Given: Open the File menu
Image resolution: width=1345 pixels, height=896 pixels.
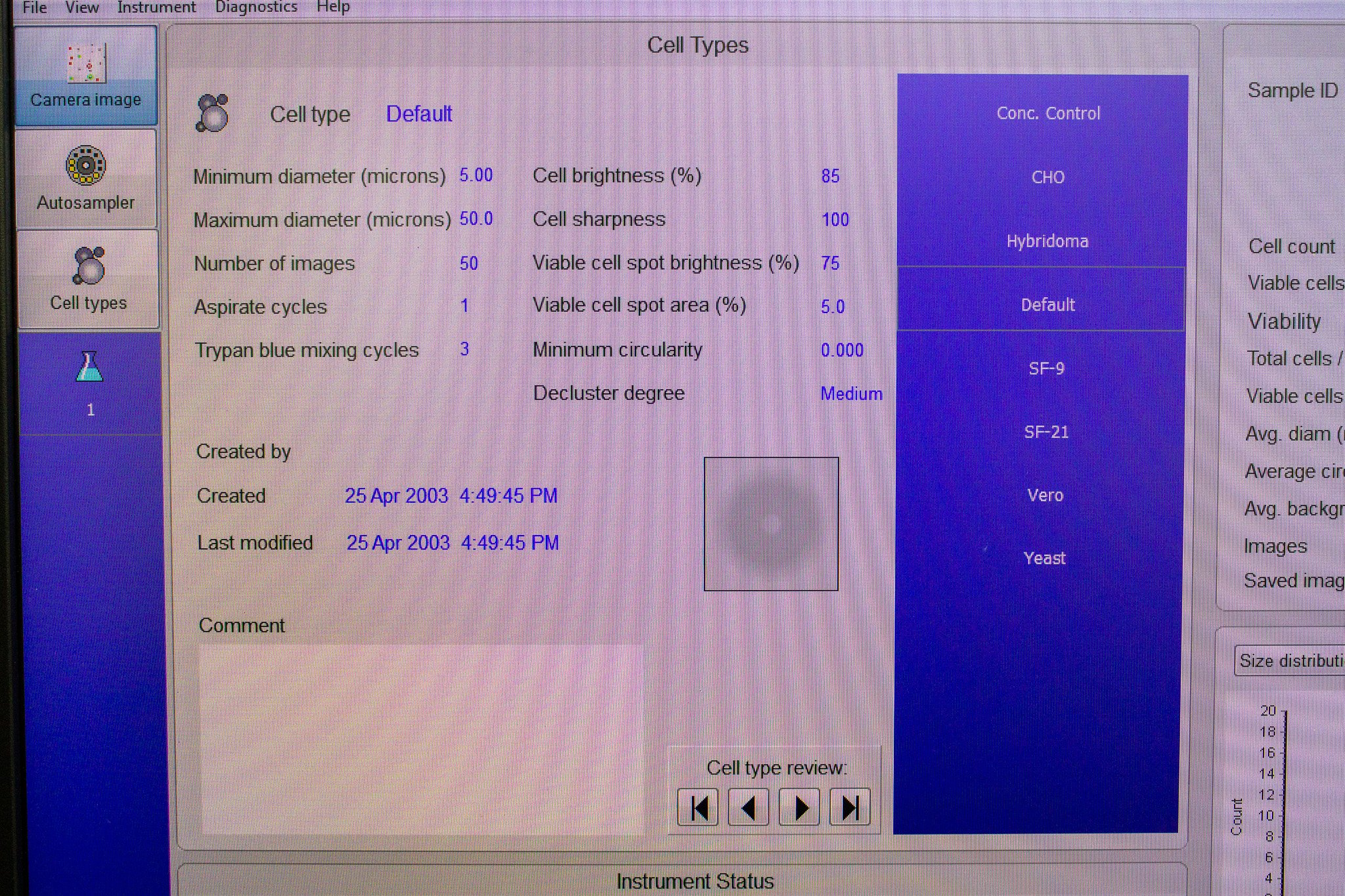Looking at the screenshot, I should coord(34,7).
